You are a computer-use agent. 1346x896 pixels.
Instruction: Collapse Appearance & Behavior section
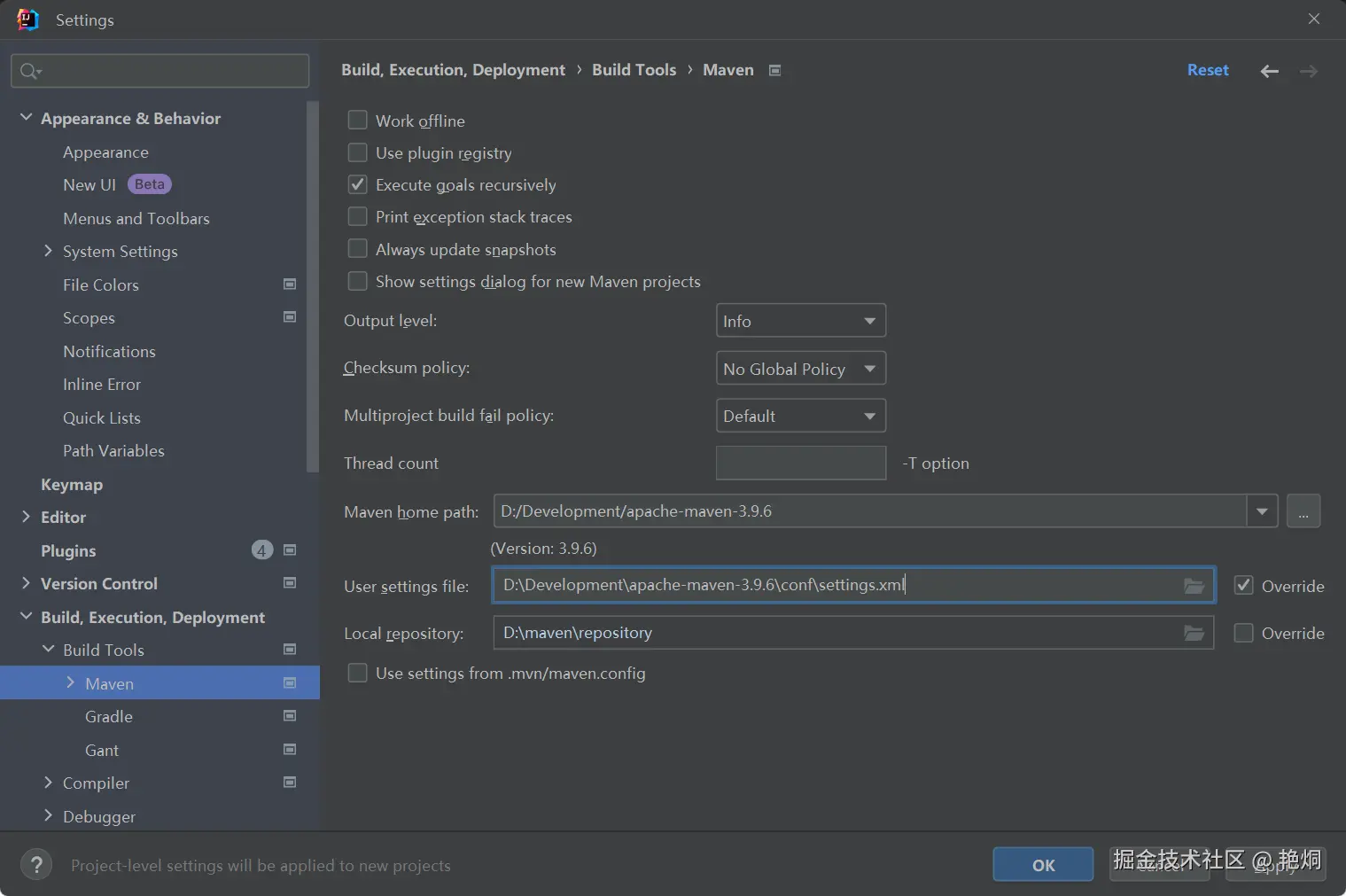click(26, 118)
